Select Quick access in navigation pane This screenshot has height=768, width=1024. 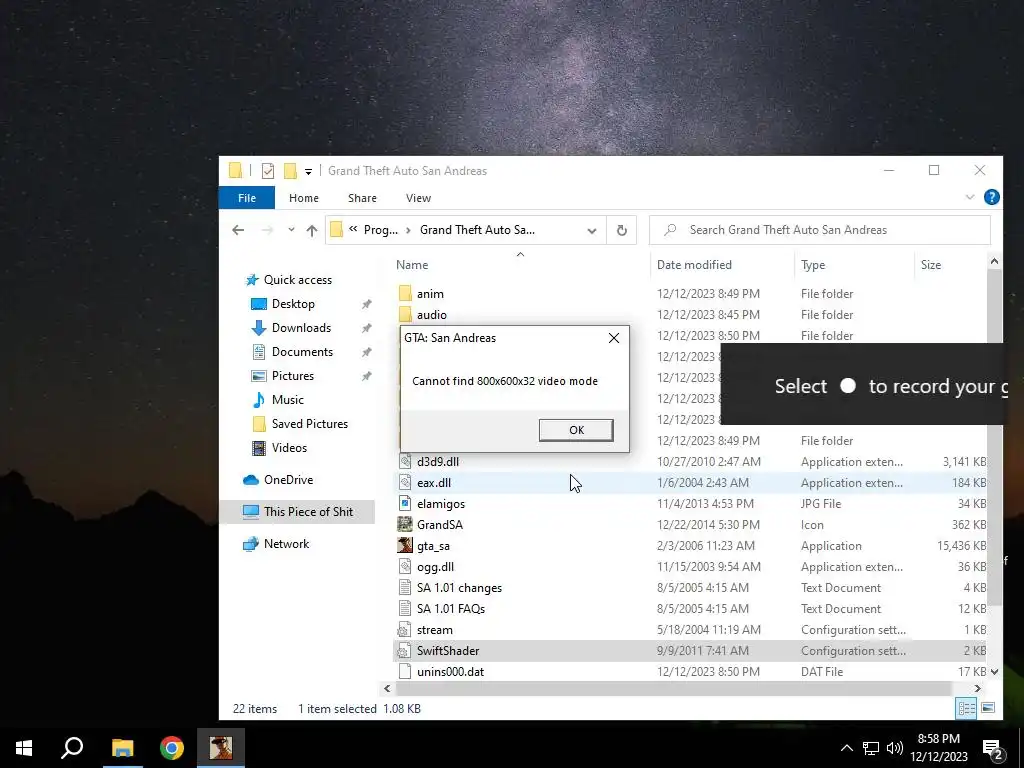(297, 280)
